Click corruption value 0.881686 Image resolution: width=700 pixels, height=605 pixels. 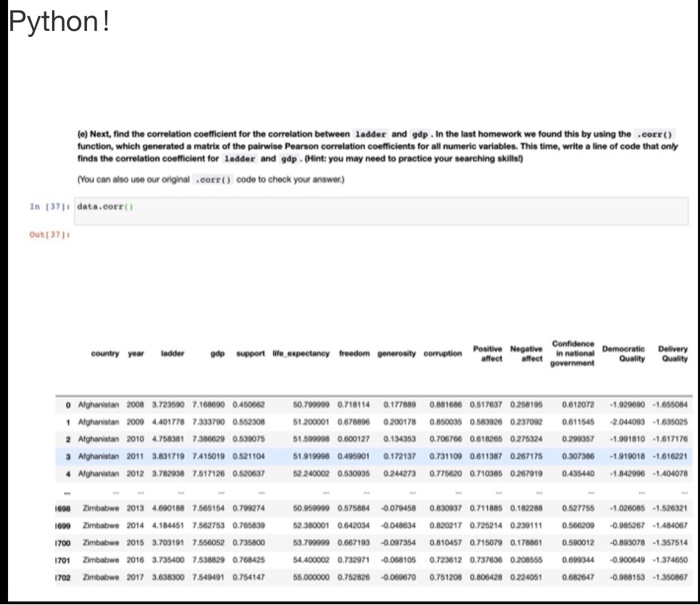coord(446,405)
